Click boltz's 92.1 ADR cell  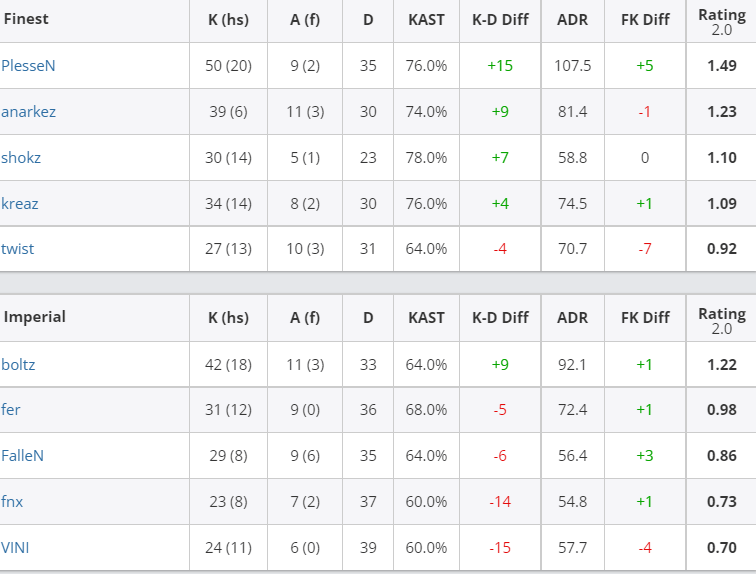tap(572, 364)
